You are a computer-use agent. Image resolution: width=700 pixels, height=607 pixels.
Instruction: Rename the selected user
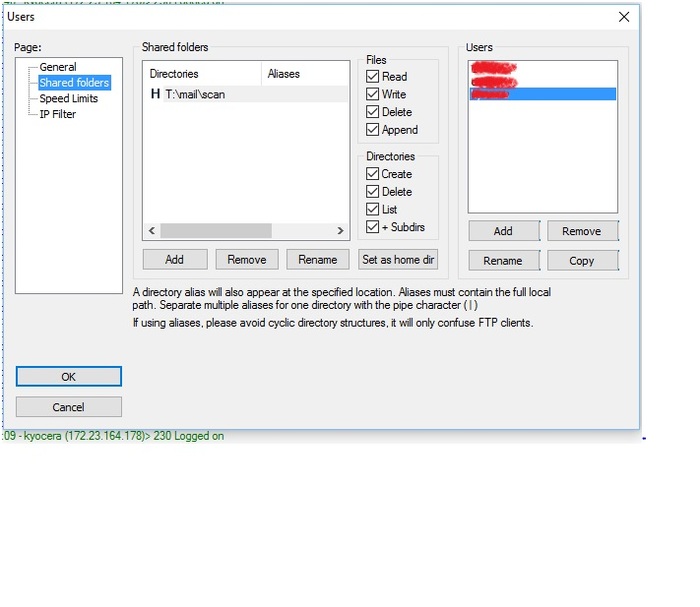click(x=504, y=261)
